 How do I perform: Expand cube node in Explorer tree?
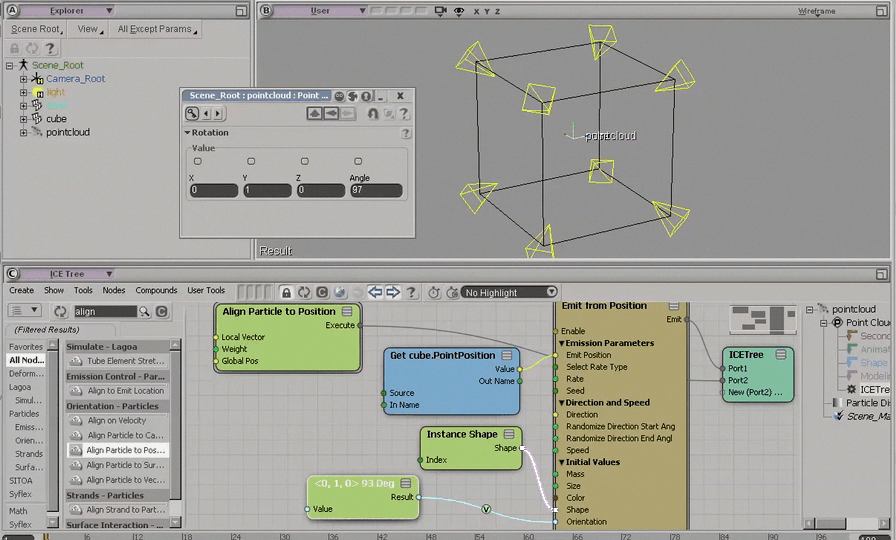[x=23, y=119]
